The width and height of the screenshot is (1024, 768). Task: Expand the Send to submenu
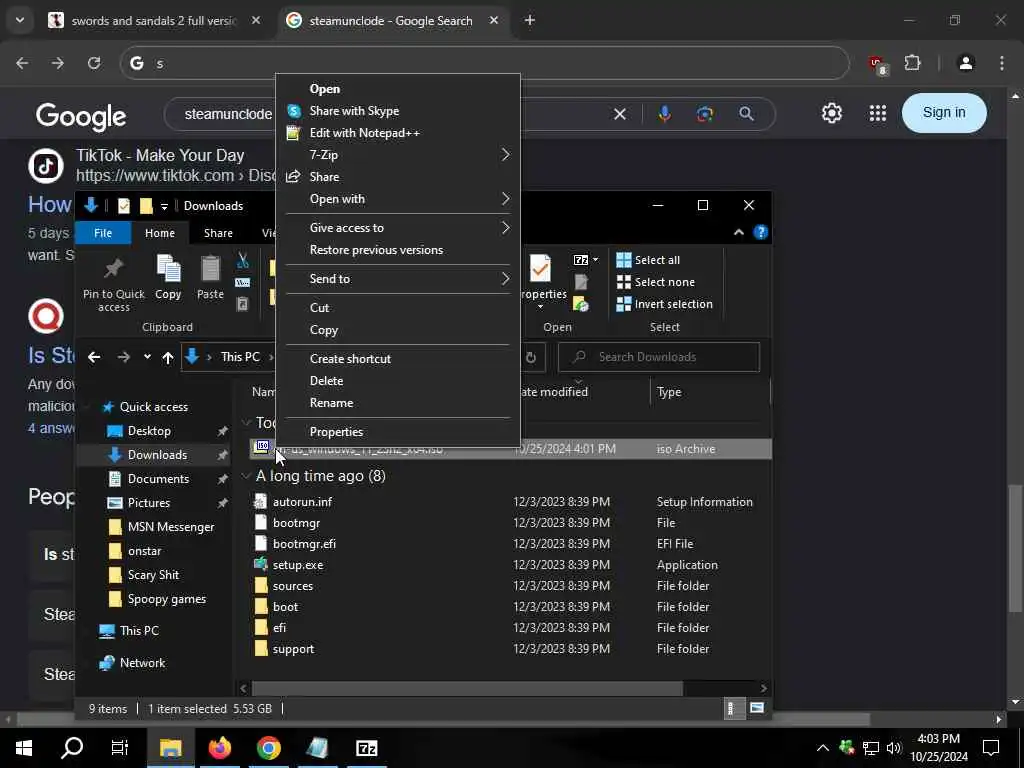coord(398,279)
